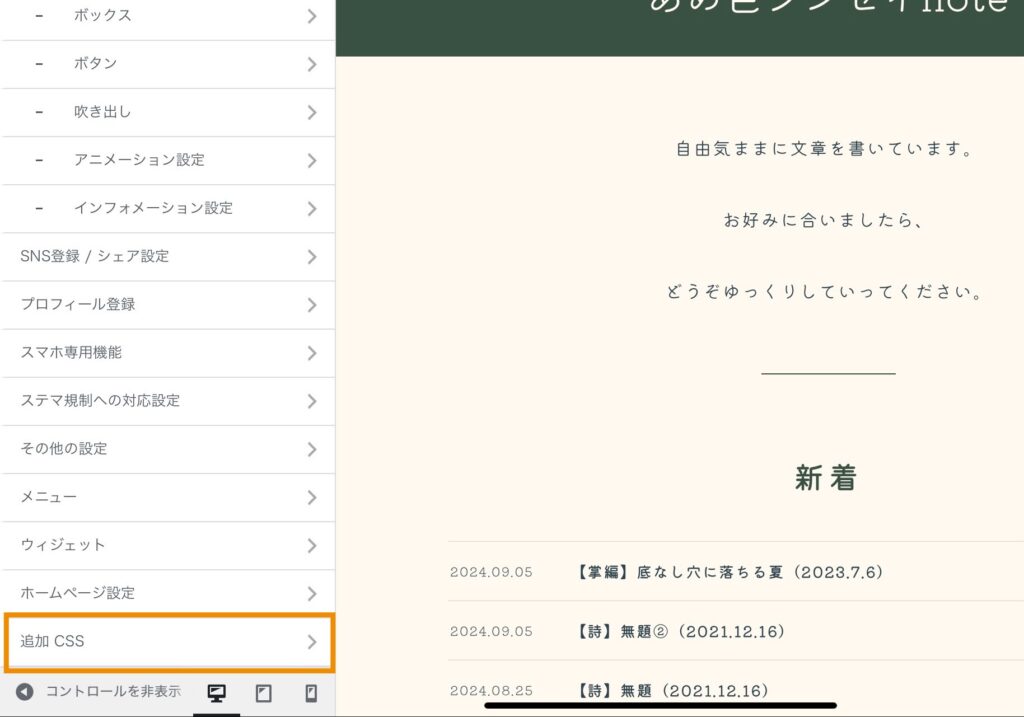This screenshot has width=1024, height=717.
Task: Open SNS登録 / シェア設定 section
Action: [168, 257]
